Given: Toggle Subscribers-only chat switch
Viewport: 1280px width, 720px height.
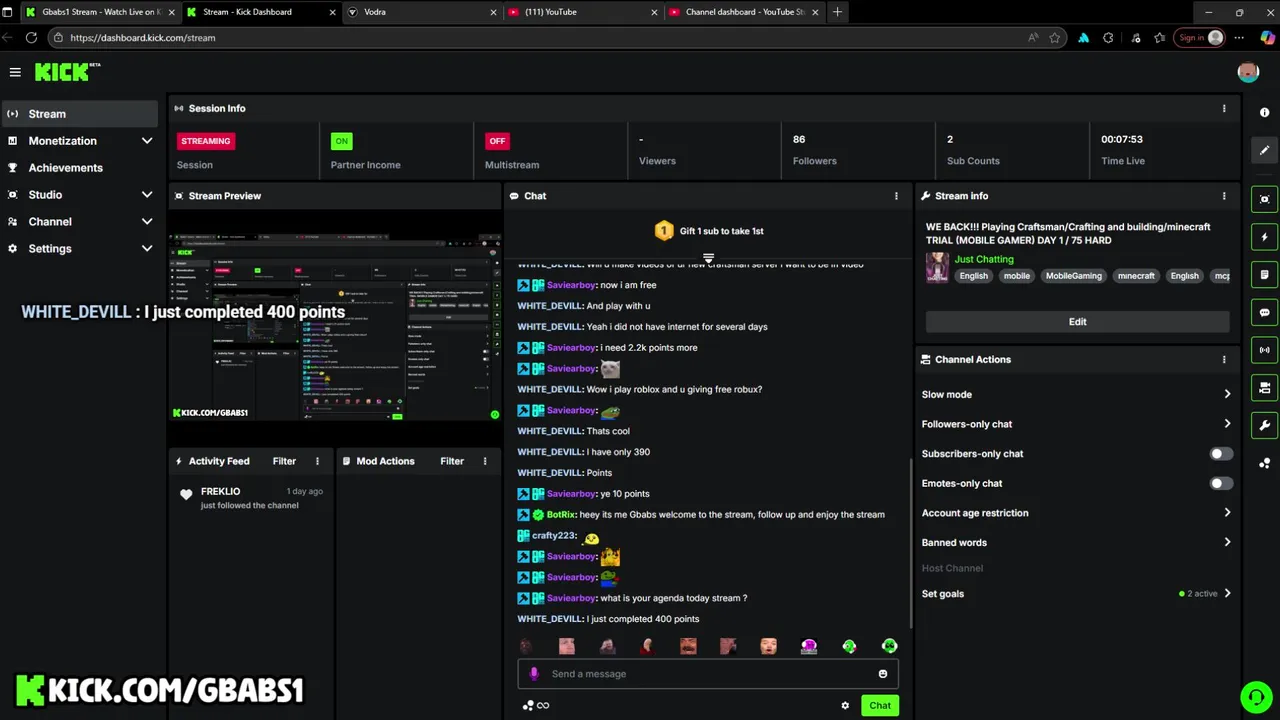Looking at the screenshot, I should point(1220,454).
